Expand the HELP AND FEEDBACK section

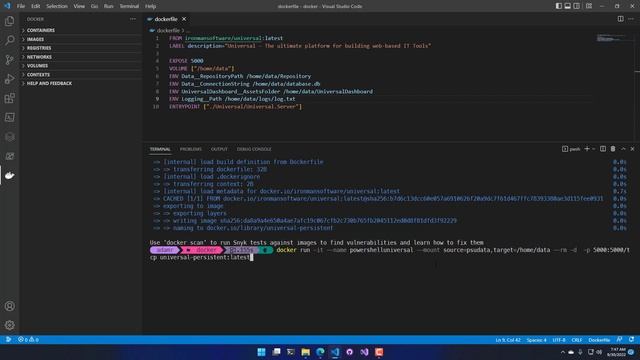[81, 83]
